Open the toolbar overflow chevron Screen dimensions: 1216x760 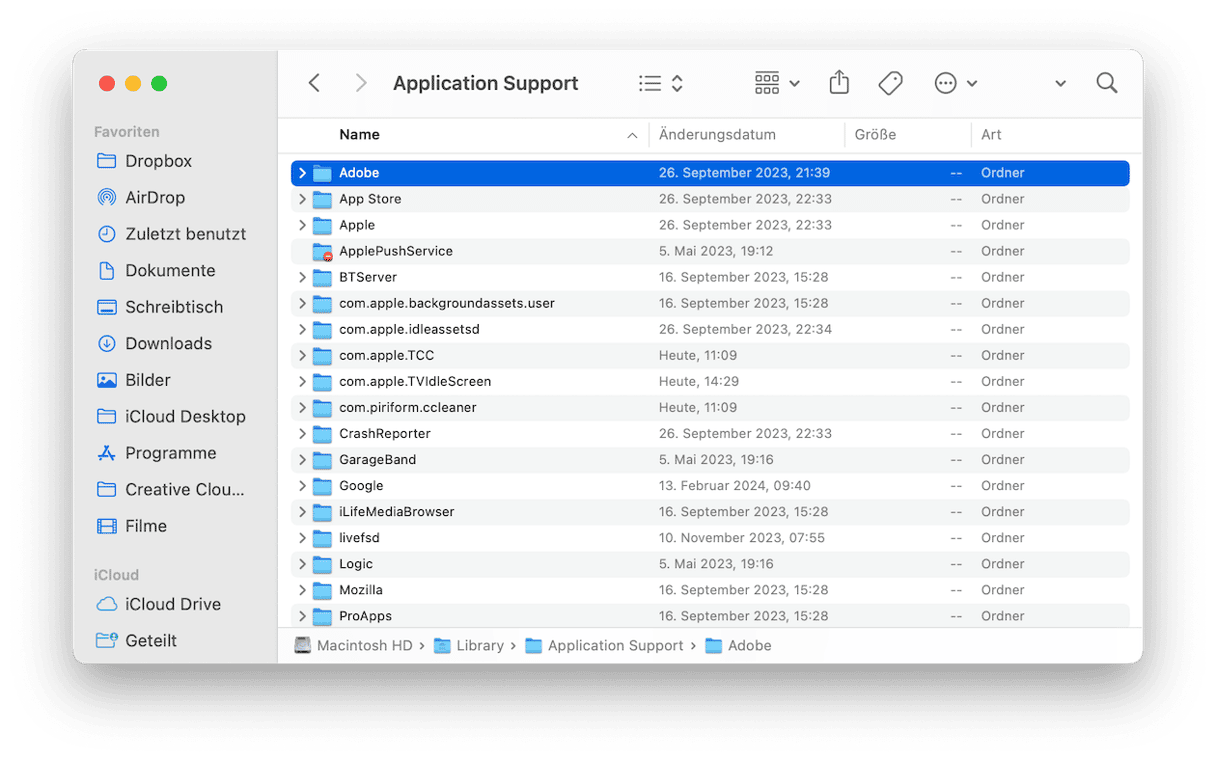(1060, 84)
